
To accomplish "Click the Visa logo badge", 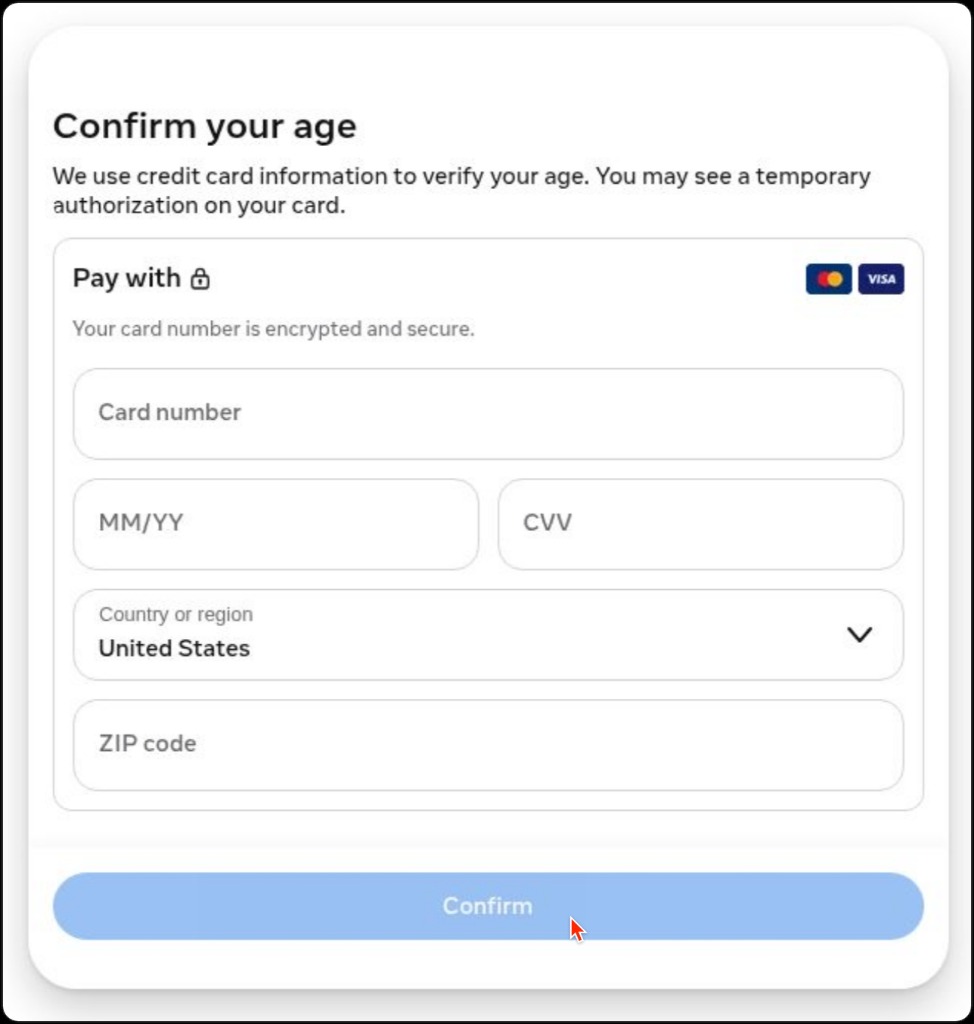I will coord(881,279).
